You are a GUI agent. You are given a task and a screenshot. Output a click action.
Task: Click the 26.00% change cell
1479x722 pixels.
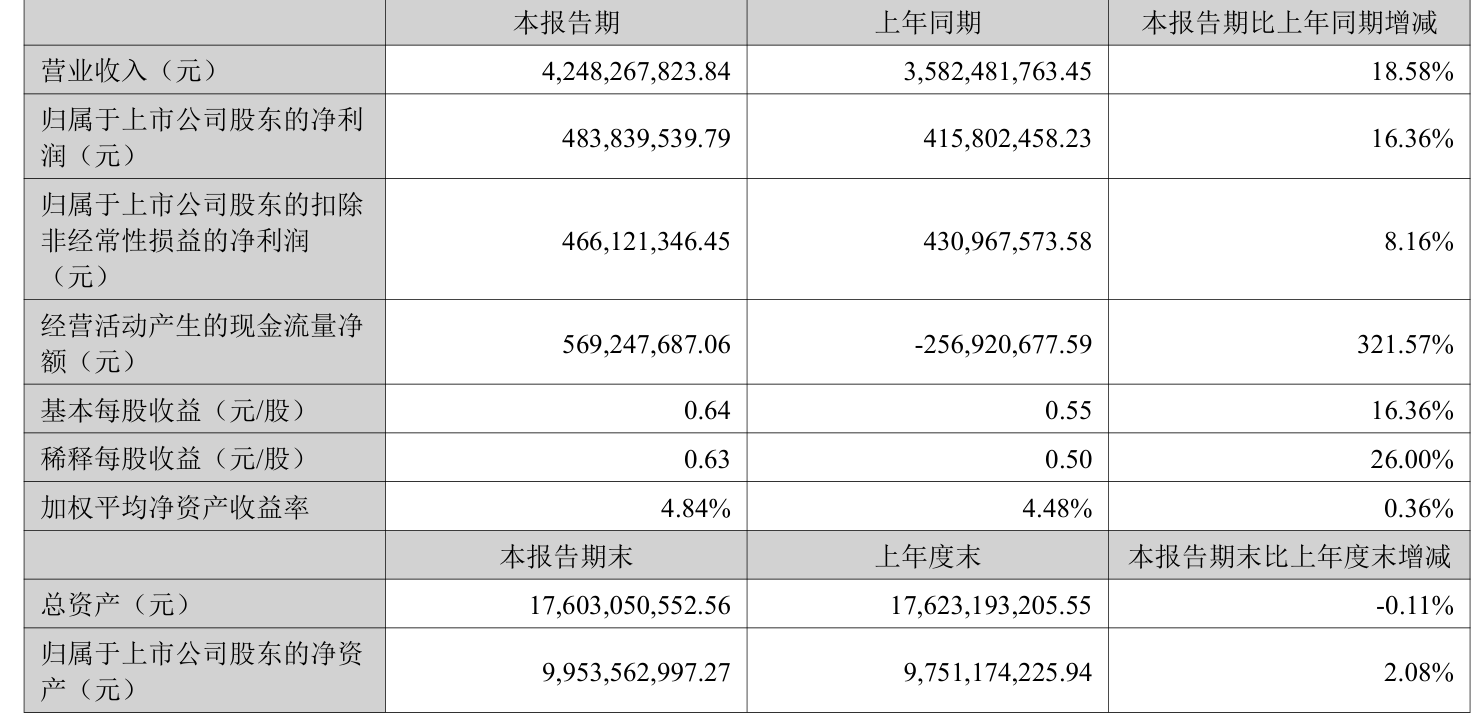tap(1413, 460)
